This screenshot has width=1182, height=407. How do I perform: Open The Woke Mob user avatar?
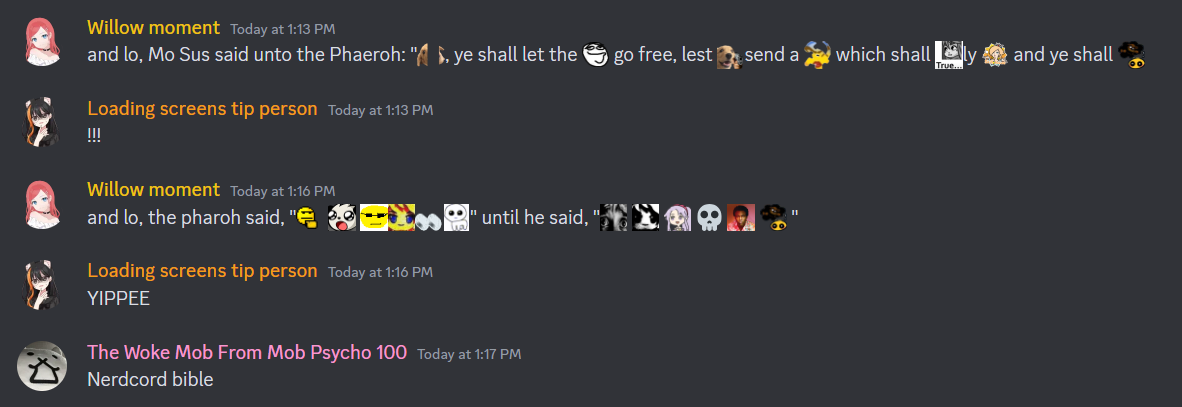[42, 366]
